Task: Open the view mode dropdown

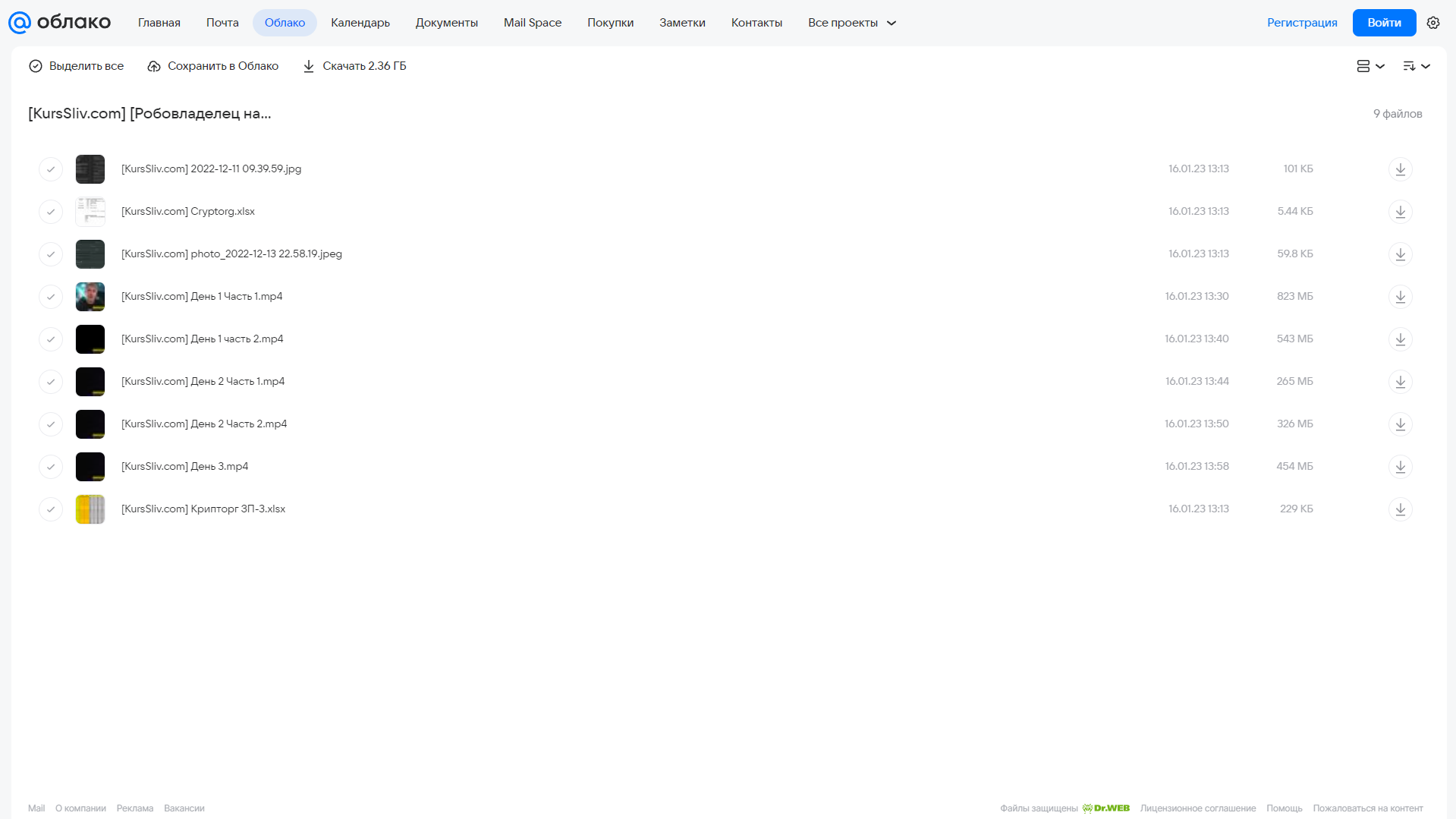Action: pyautogui.click(x=1370, y=66)
